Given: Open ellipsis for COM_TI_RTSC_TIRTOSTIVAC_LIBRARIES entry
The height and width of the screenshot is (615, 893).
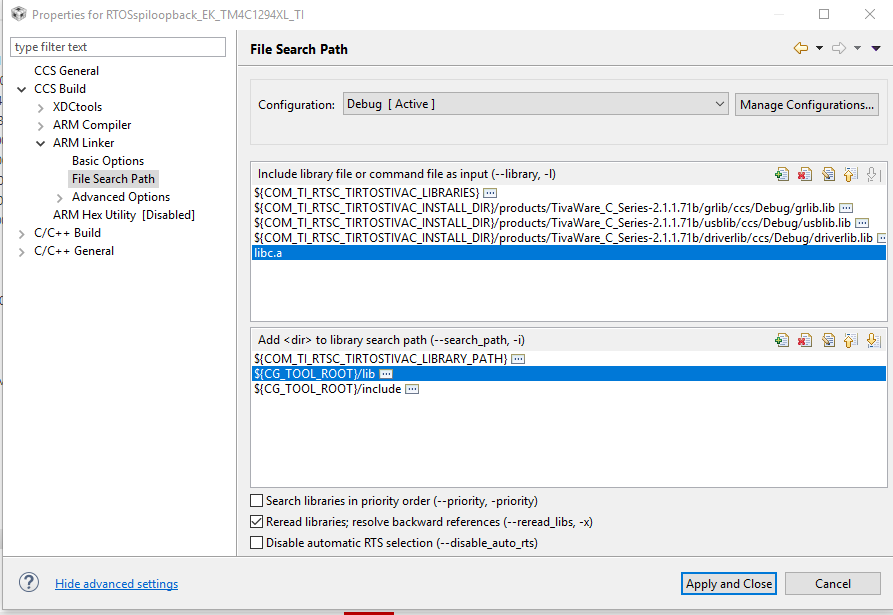Looking at the screenshot, I should click(x=490, y=193).
